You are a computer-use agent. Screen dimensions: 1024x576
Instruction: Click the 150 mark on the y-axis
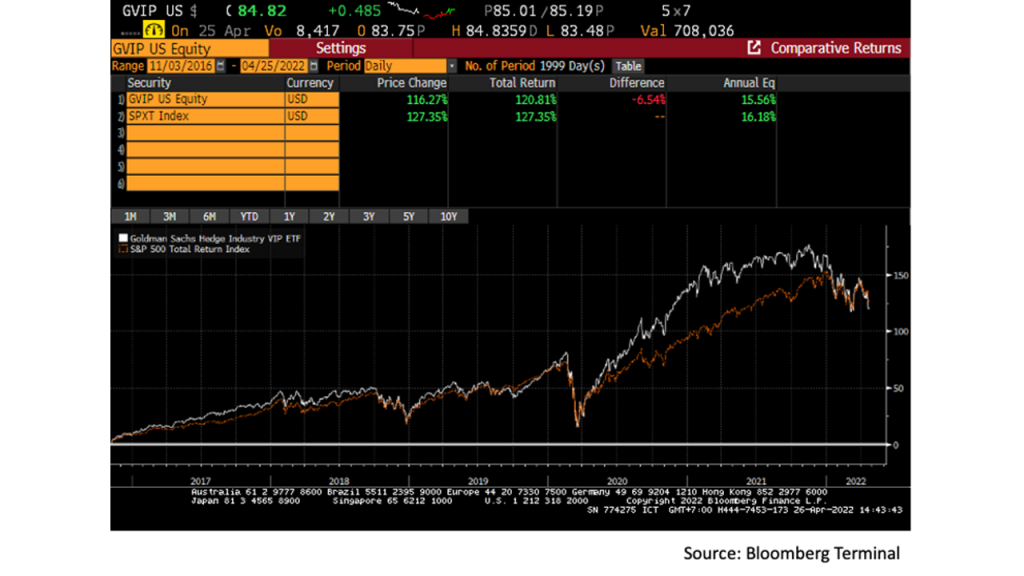coord(901,275)
